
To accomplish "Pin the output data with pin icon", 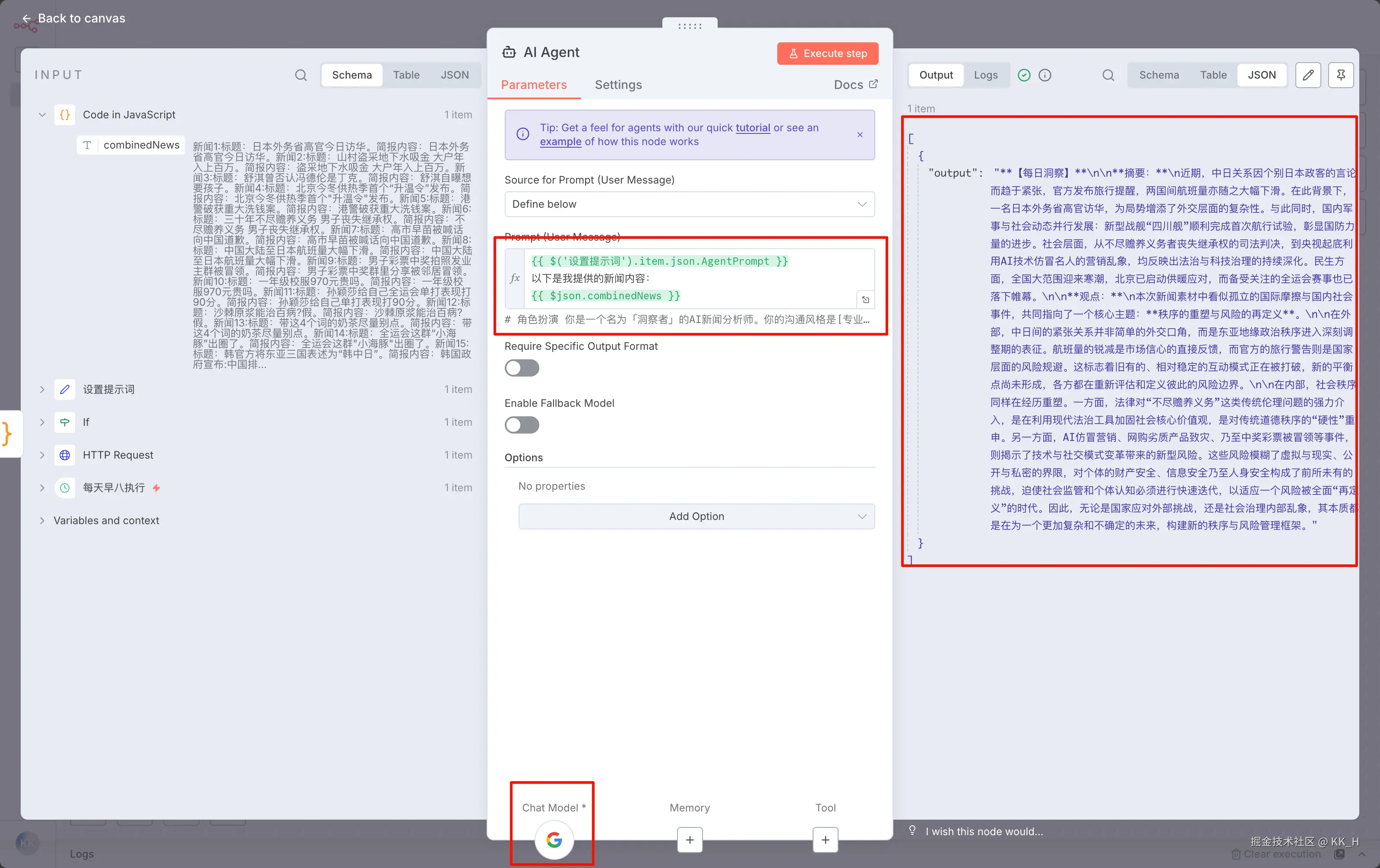I will [1340, 75].
